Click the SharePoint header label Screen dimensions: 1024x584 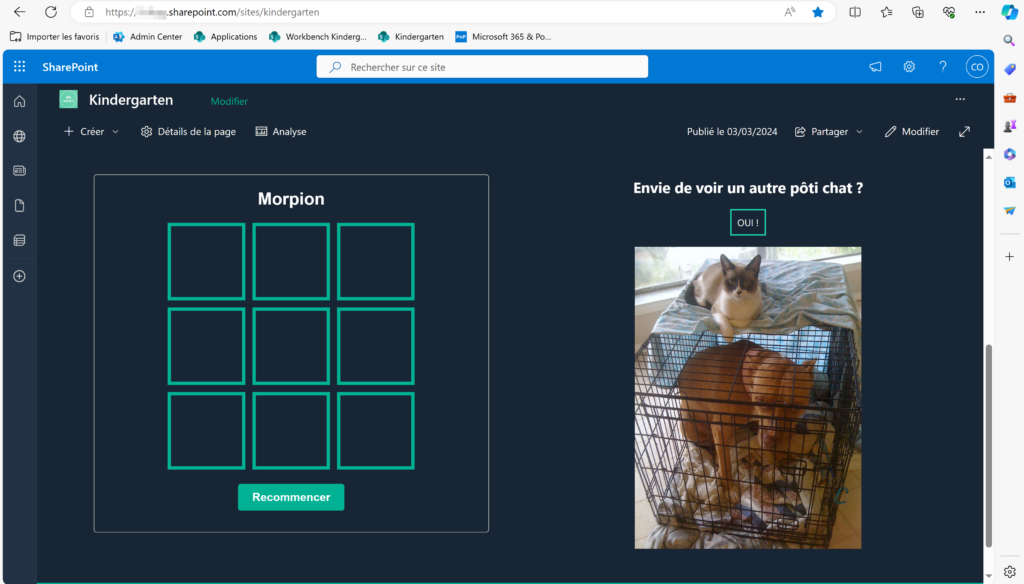click(70, 67)
